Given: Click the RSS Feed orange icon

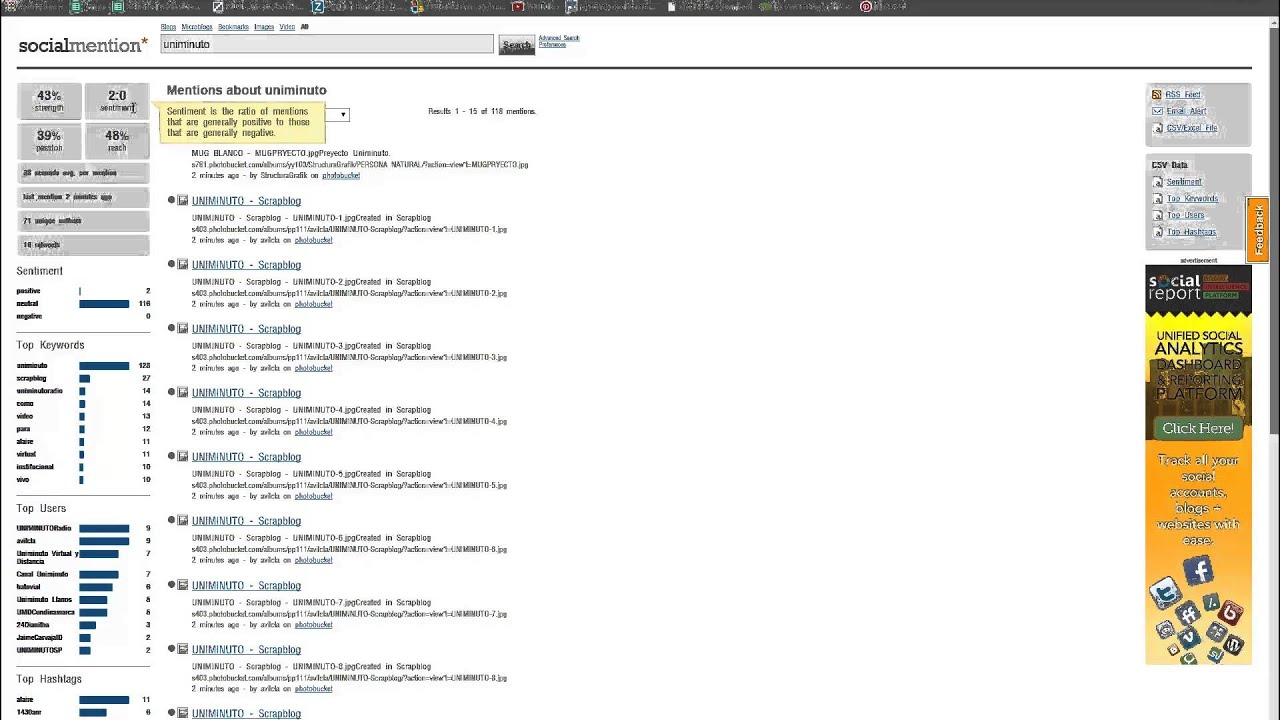Looking at the screenshot, I should 1157,95.
